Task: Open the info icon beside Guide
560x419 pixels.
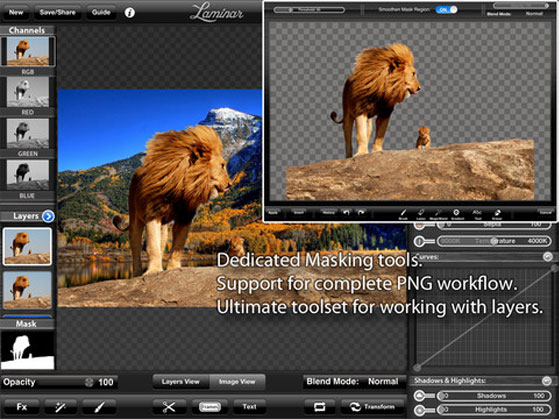Action: (x=130, y=13)
